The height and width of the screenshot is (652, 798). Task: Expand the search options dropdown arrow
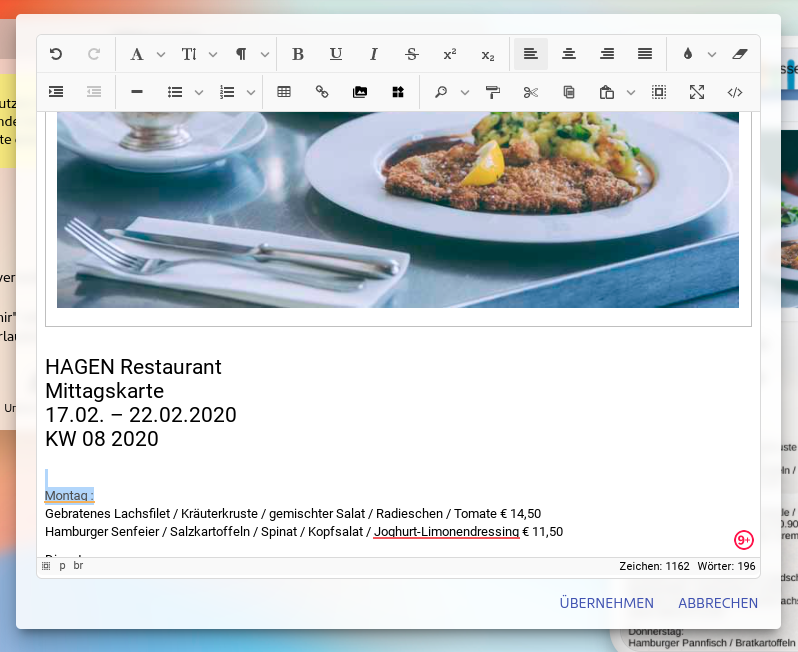point(465,93)
